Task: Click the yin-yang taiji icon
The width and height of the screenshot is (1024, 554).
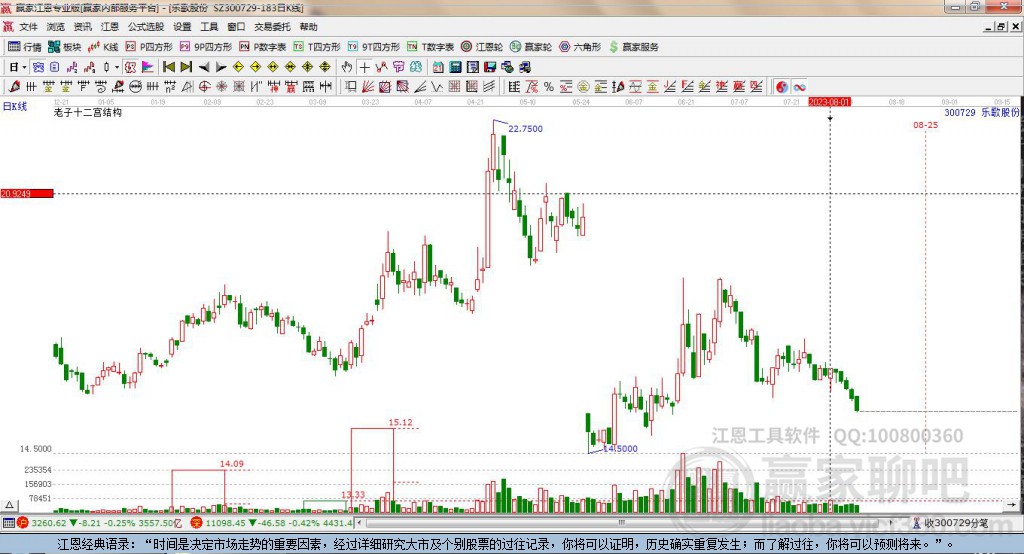Action: [782, 86]
